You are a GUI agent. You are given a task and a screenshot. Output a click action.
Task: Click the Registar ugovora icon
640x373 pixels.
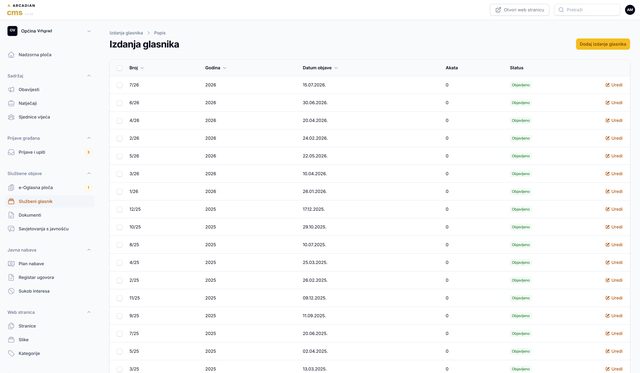click(x=11, y=278)
